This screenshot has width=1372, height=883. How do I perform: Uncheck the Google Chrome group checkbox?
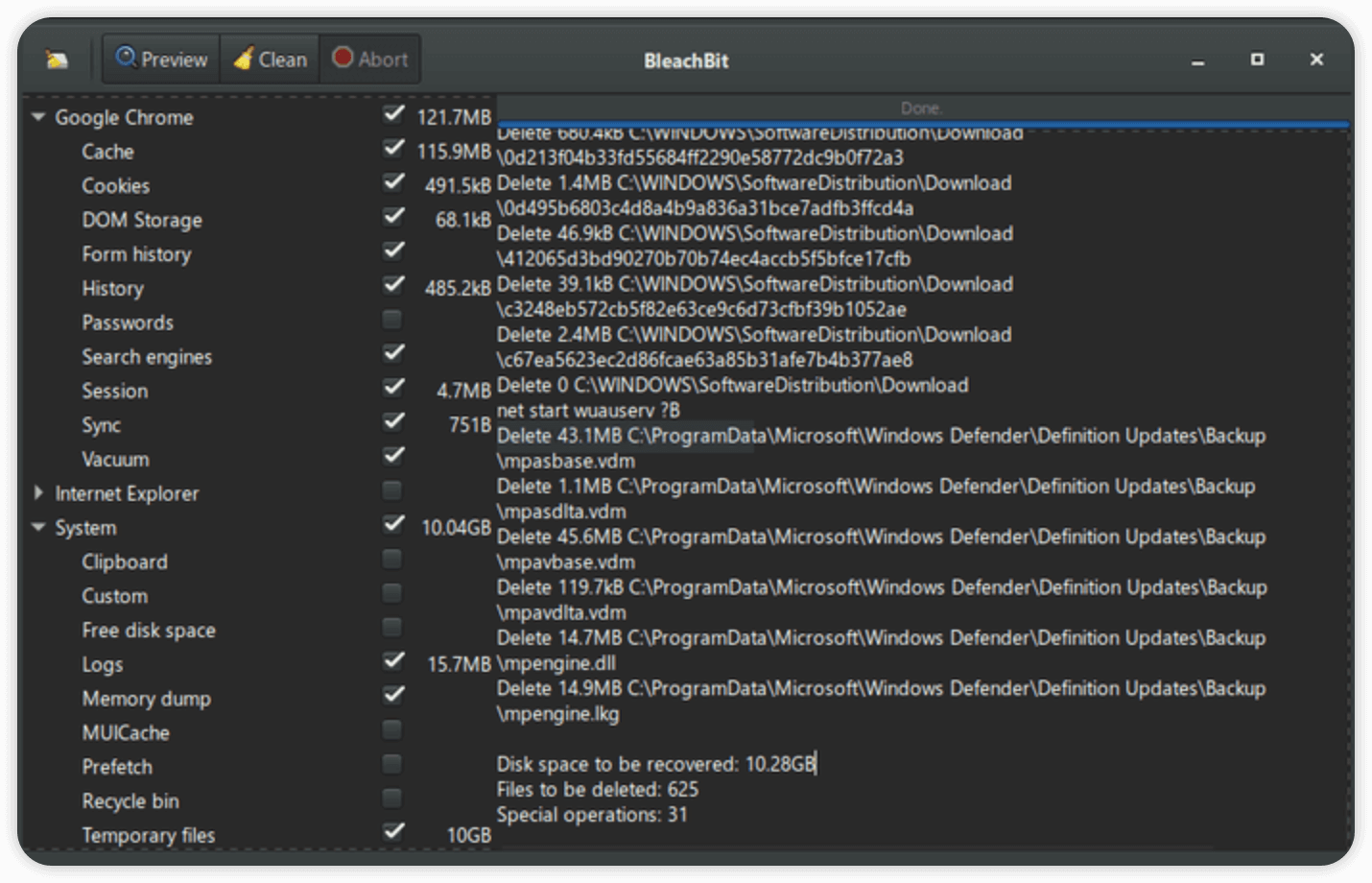[392, 113]
